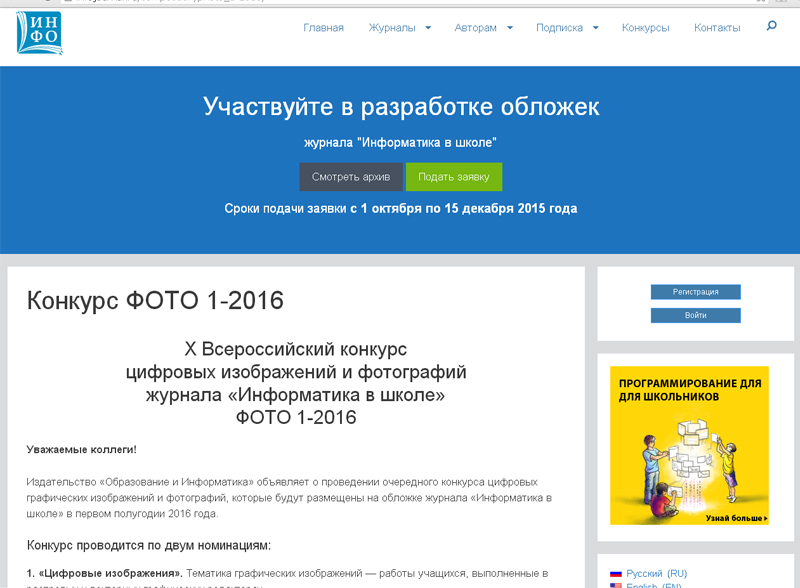Click banner heading Участвуйте в разработке обложек

[x=401, y=106]
